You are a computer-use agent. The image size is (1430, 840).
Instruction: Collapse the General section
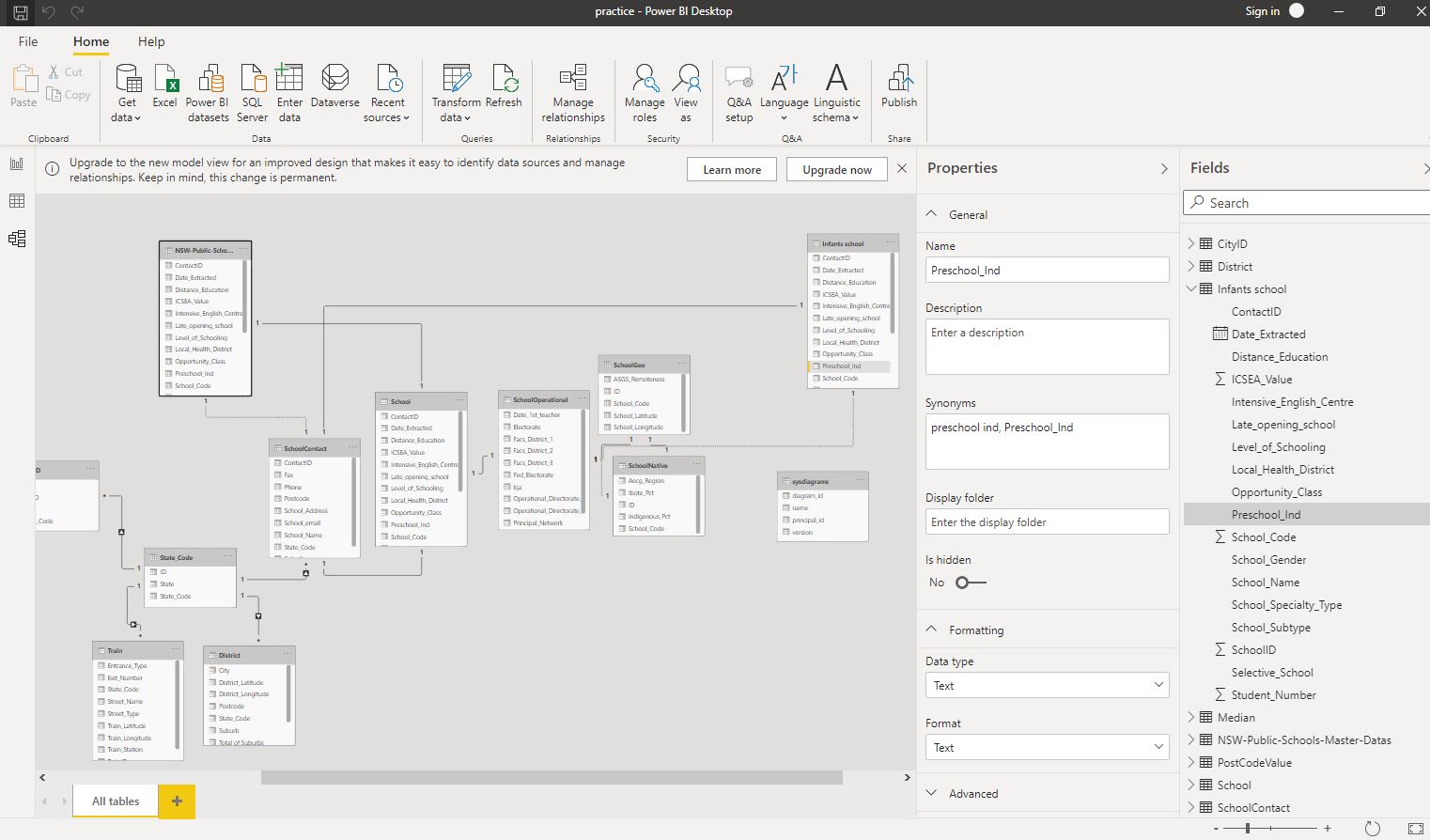click(x=932, y=214)
